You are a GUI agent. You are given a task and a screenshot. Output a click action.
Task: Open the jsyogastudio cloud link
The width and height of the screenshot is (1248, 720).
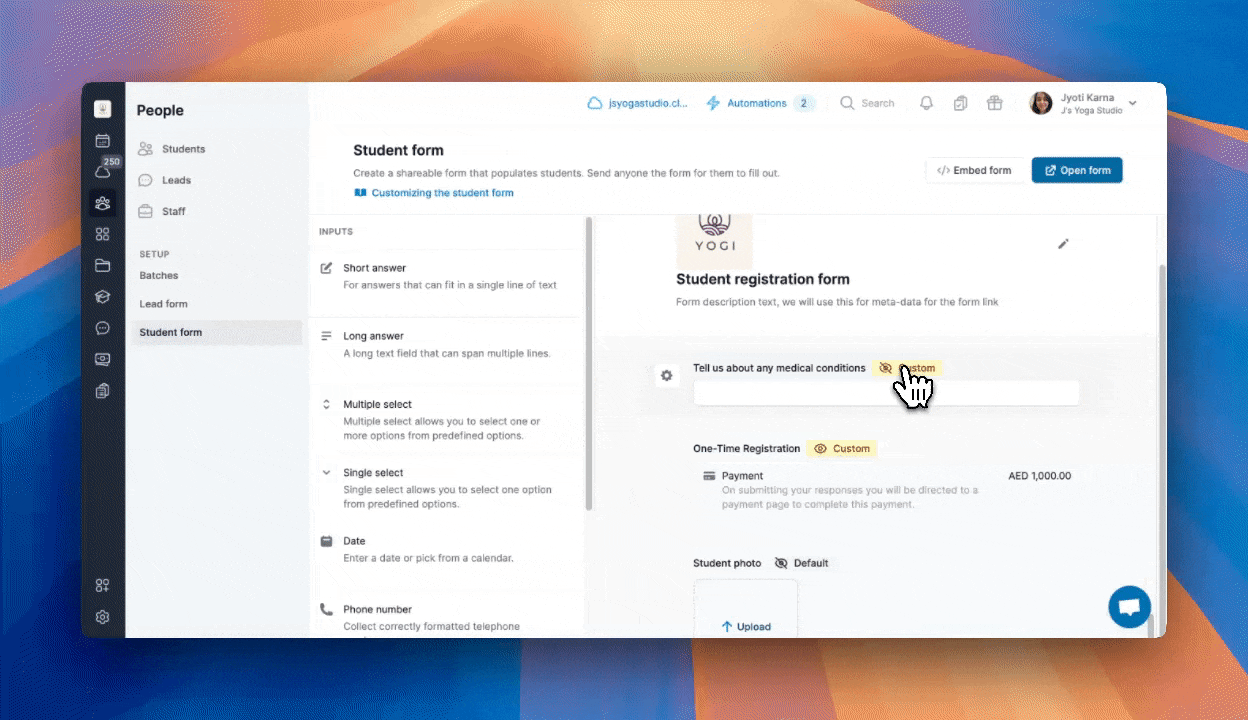[638, 103]
